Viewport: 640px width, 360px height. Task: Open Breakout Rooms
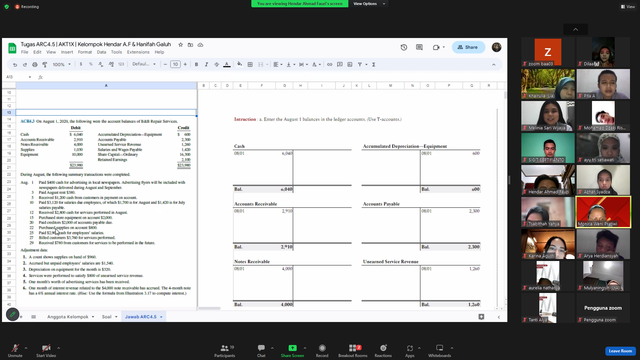[x=353, y=351]
